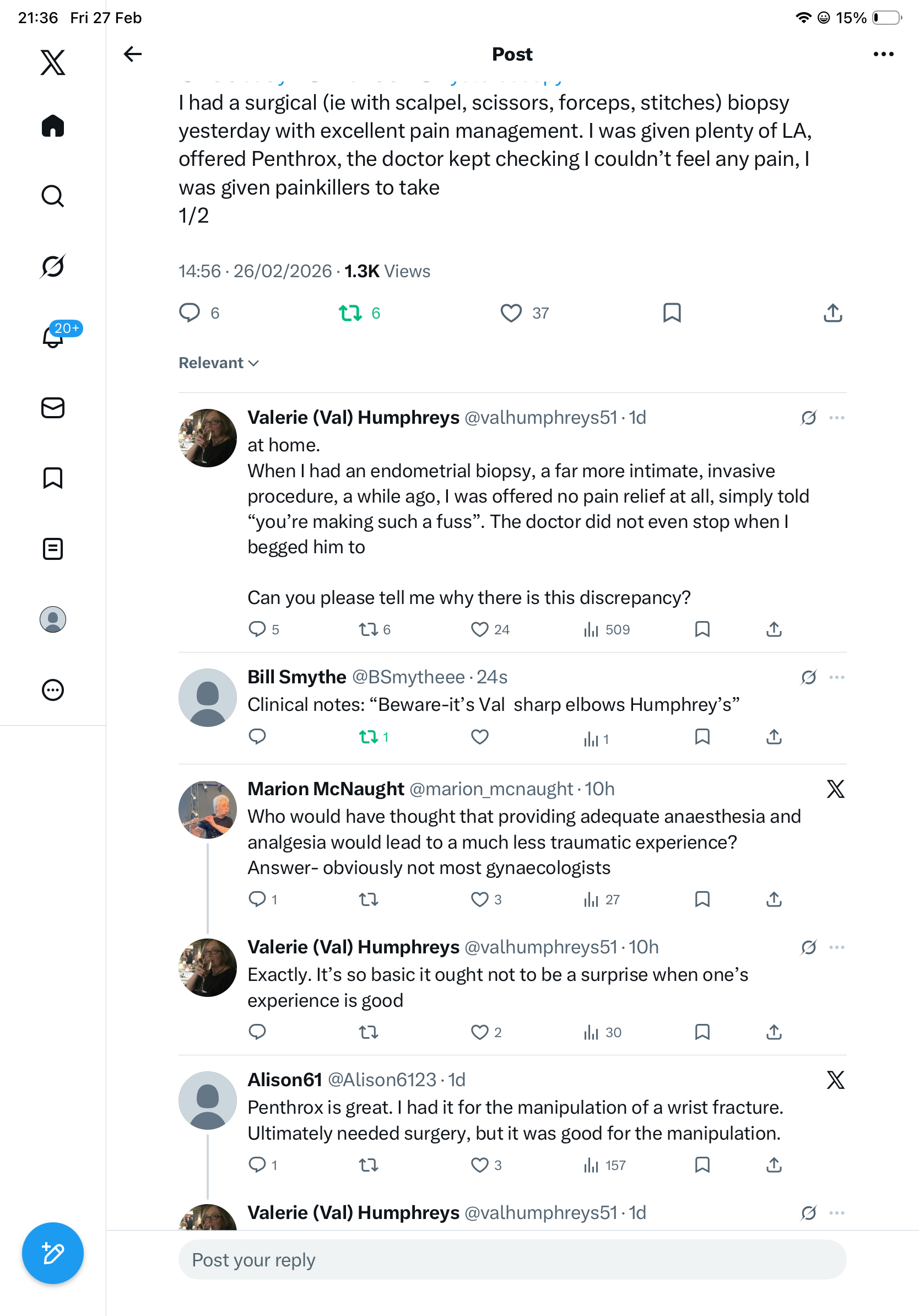Open the notifications bell with 20+ badge
This screenshot has height=1316, width=919.
click(x=53, y=337)
